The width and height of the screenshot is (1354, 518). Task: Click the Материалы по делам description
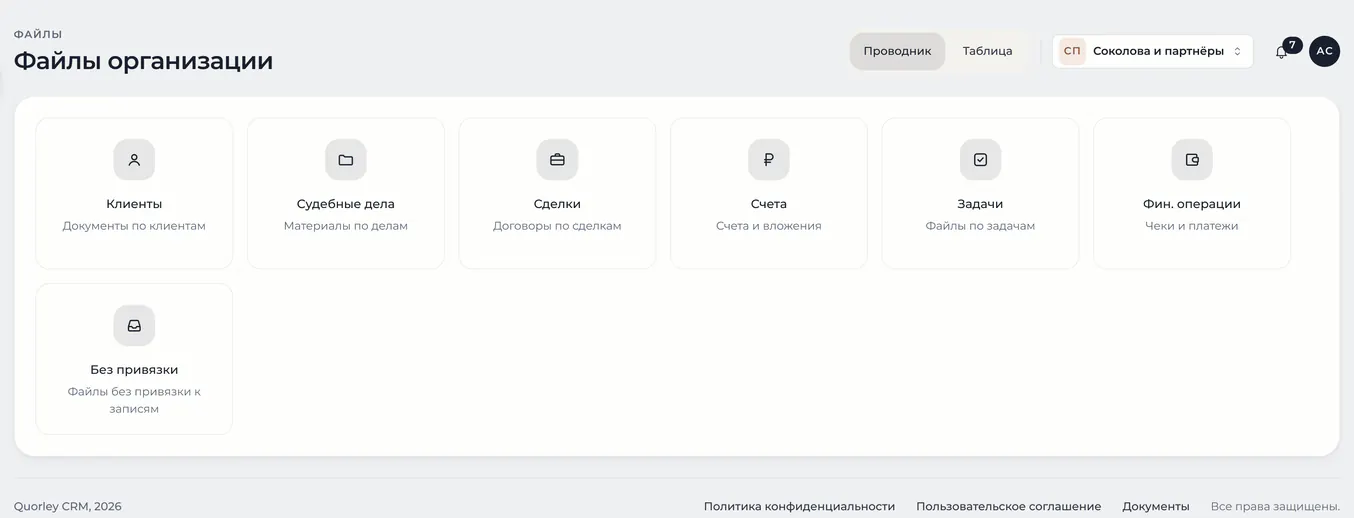tap(346, 226)
